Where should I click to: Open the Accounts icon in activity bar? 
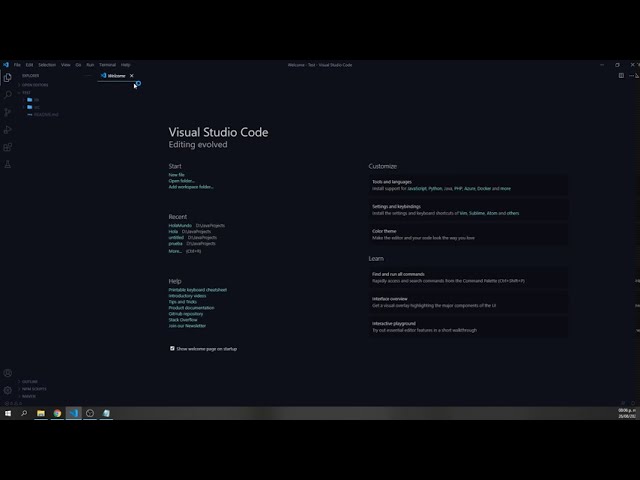tap(7, 373)
